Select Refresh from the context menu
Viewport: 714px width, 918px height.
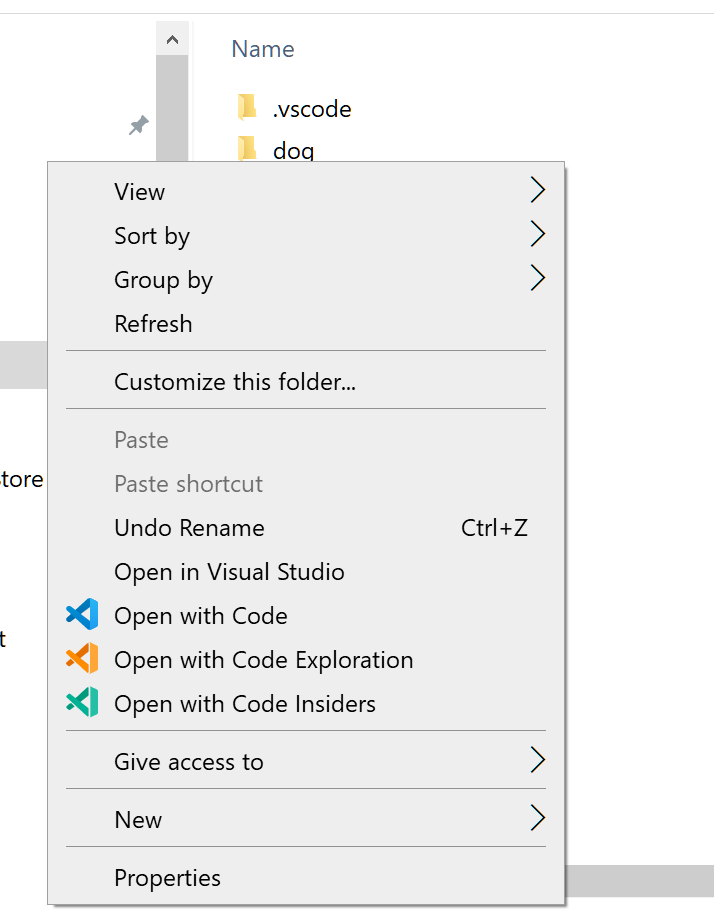153,323
